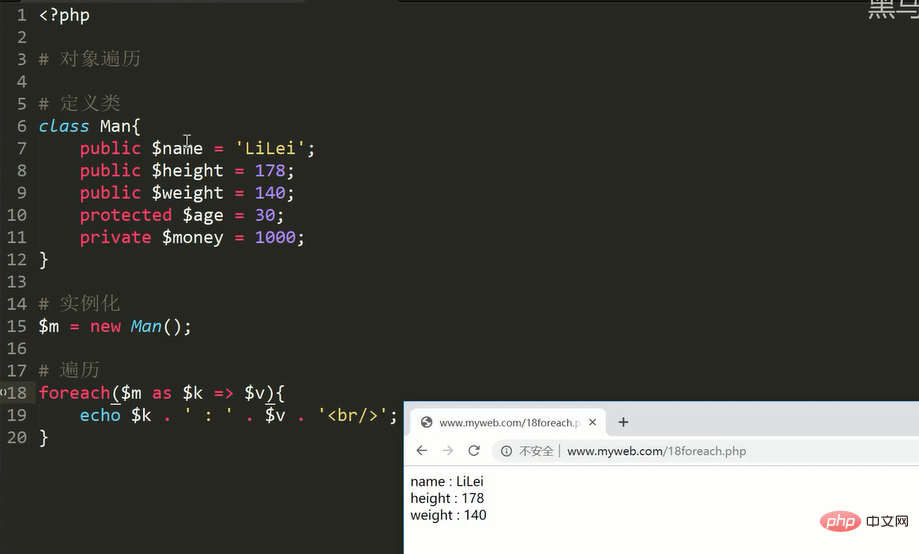The width and height of the screenshot is (919, 554).
Task: Click the browser back arrow
Action: (x=421, y=450)
